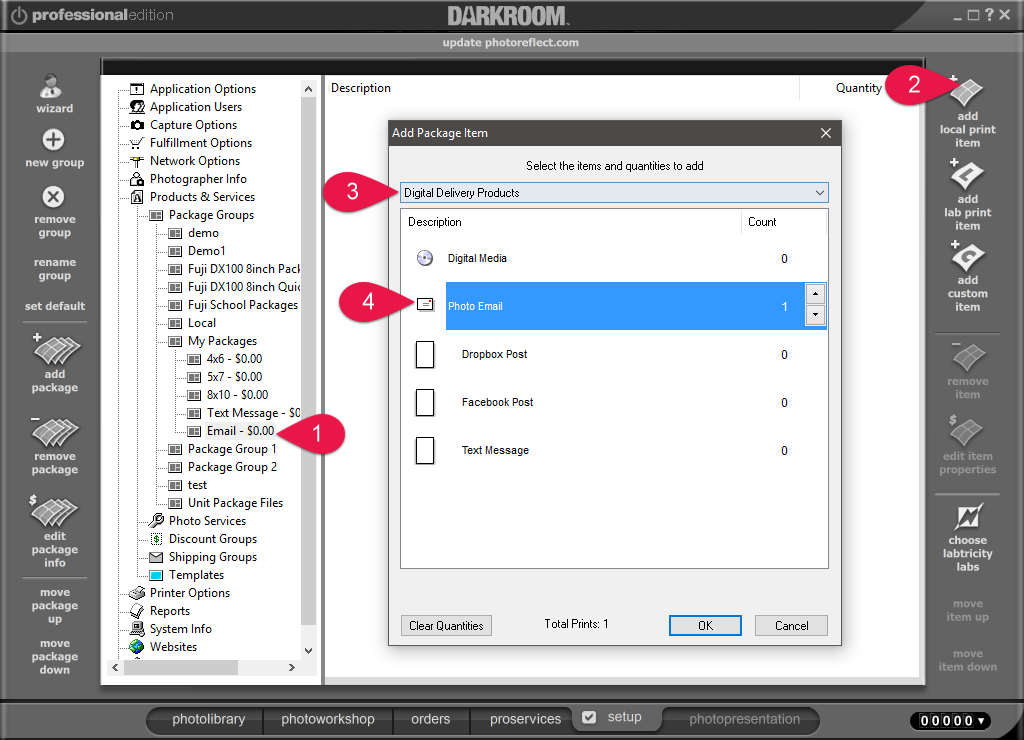The image size is (1024, 740).
Task: Select Printer Options in the tree
Action: (189, 593)
